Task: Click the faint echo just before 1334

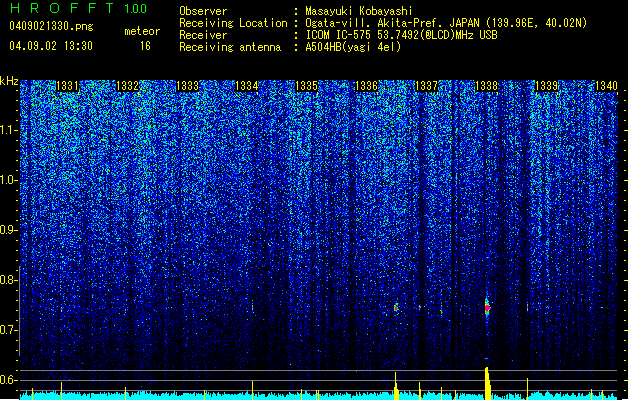Action: [252, 308]
